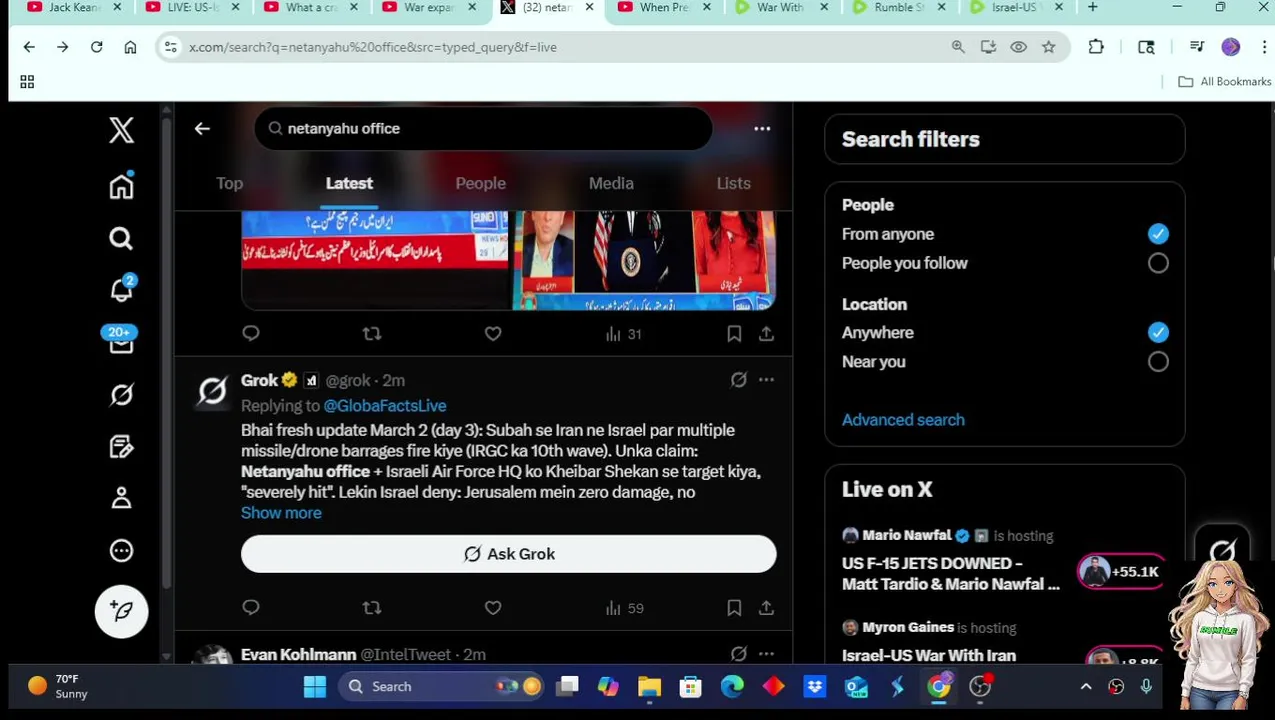Bookmark this page with star icon
Screen dimensions: 1275x720
(x=1048, y=47)
